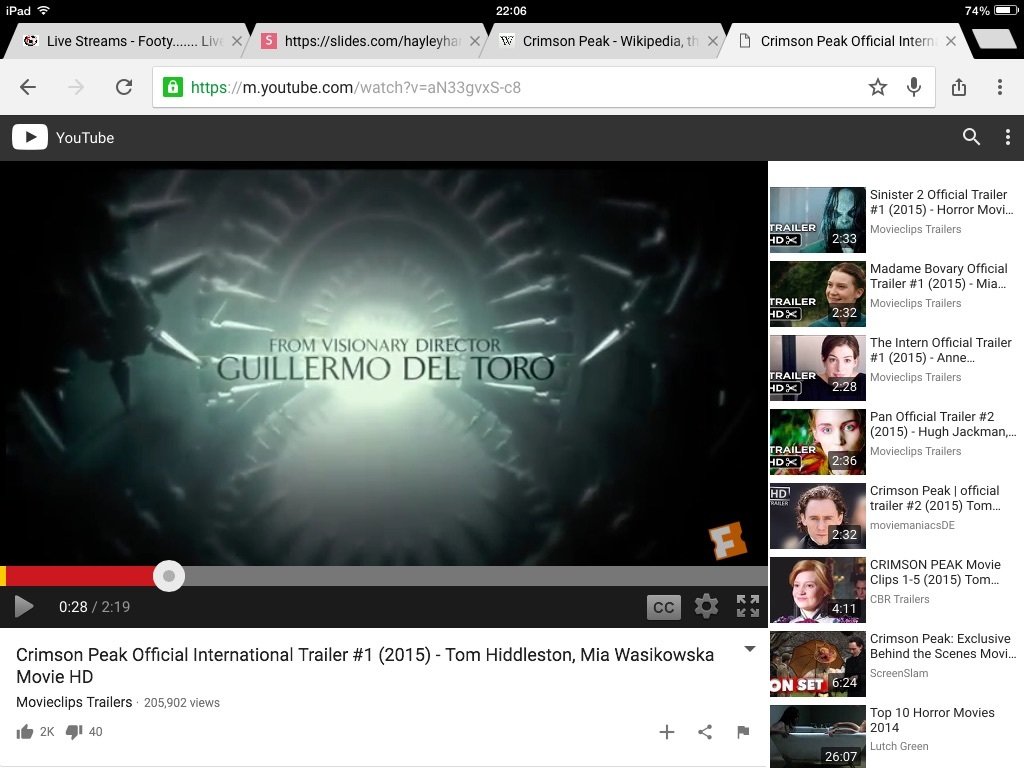Open video settings gear
This screenshot has height=768, width=1024.
point(706,606)
